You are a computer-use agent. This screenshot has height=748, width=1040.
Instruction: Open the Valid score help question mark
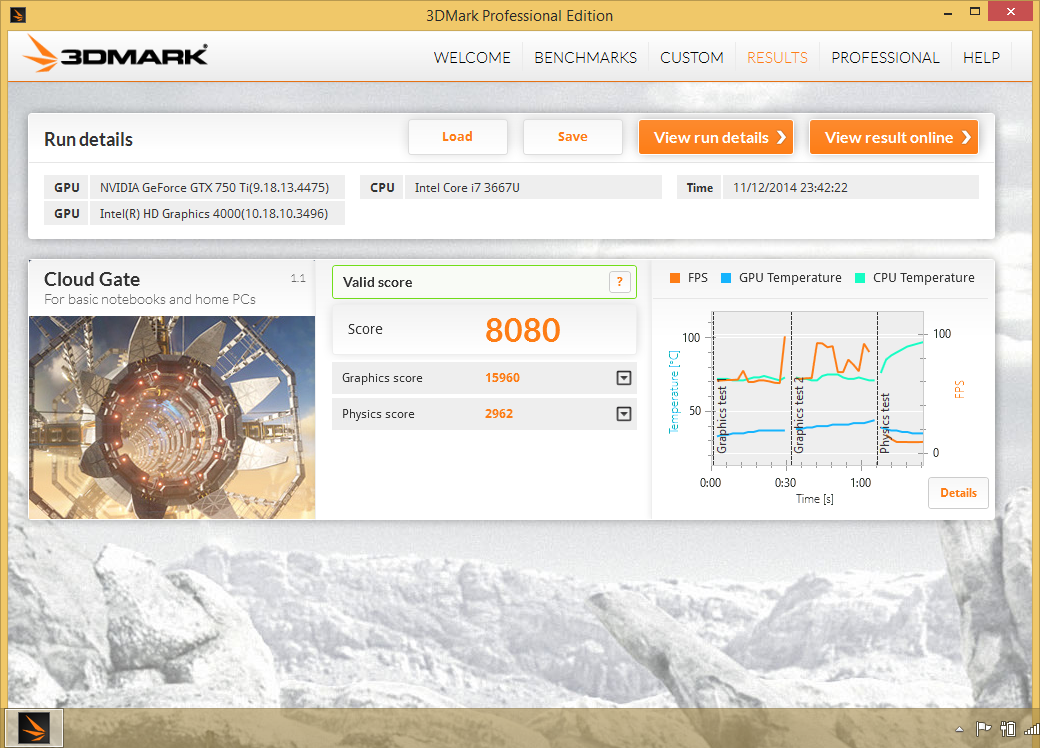pyautogui.click(x=619, y=282)
